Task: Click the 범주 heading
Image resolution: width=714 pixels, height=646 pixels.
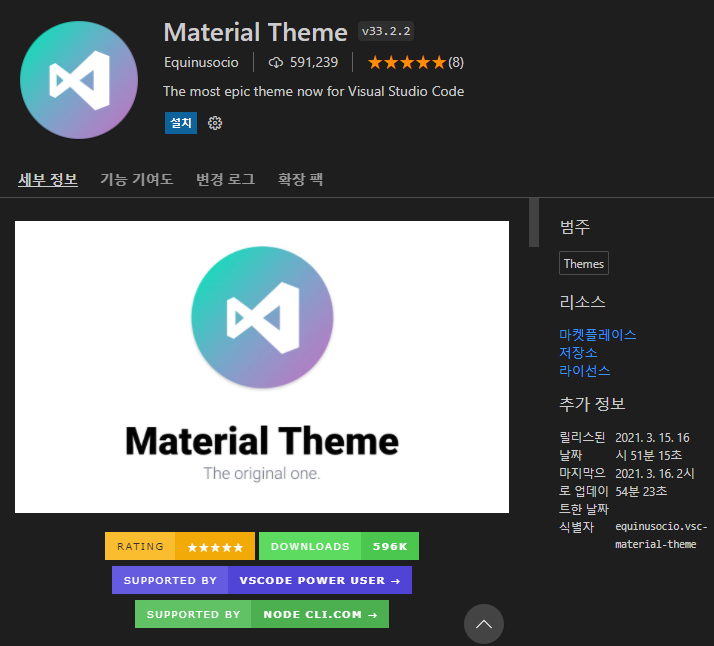Action: [575, 227]
